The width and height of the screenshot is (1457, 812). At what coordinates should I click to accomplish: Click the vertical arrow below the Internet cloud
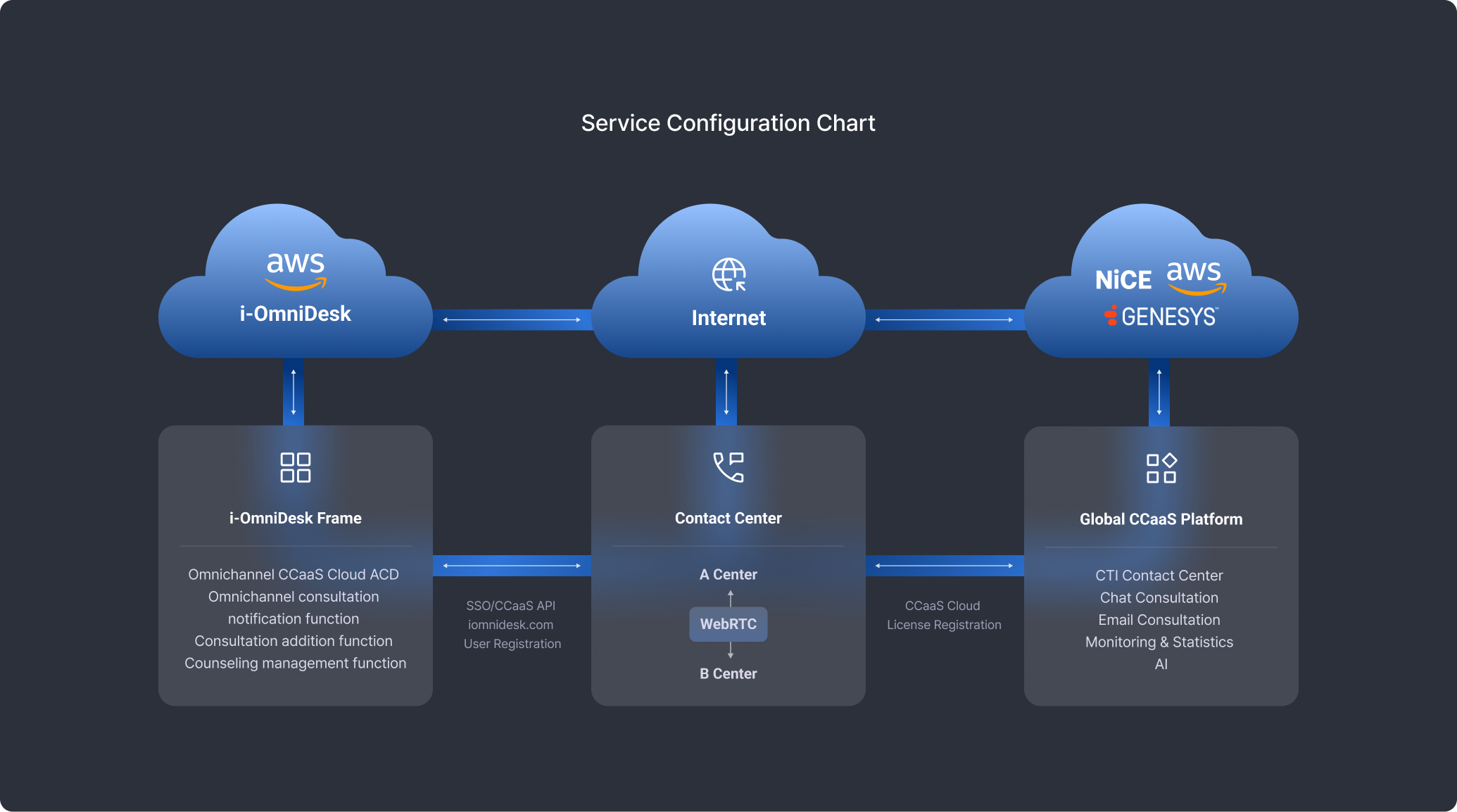[x=726, y=391]
